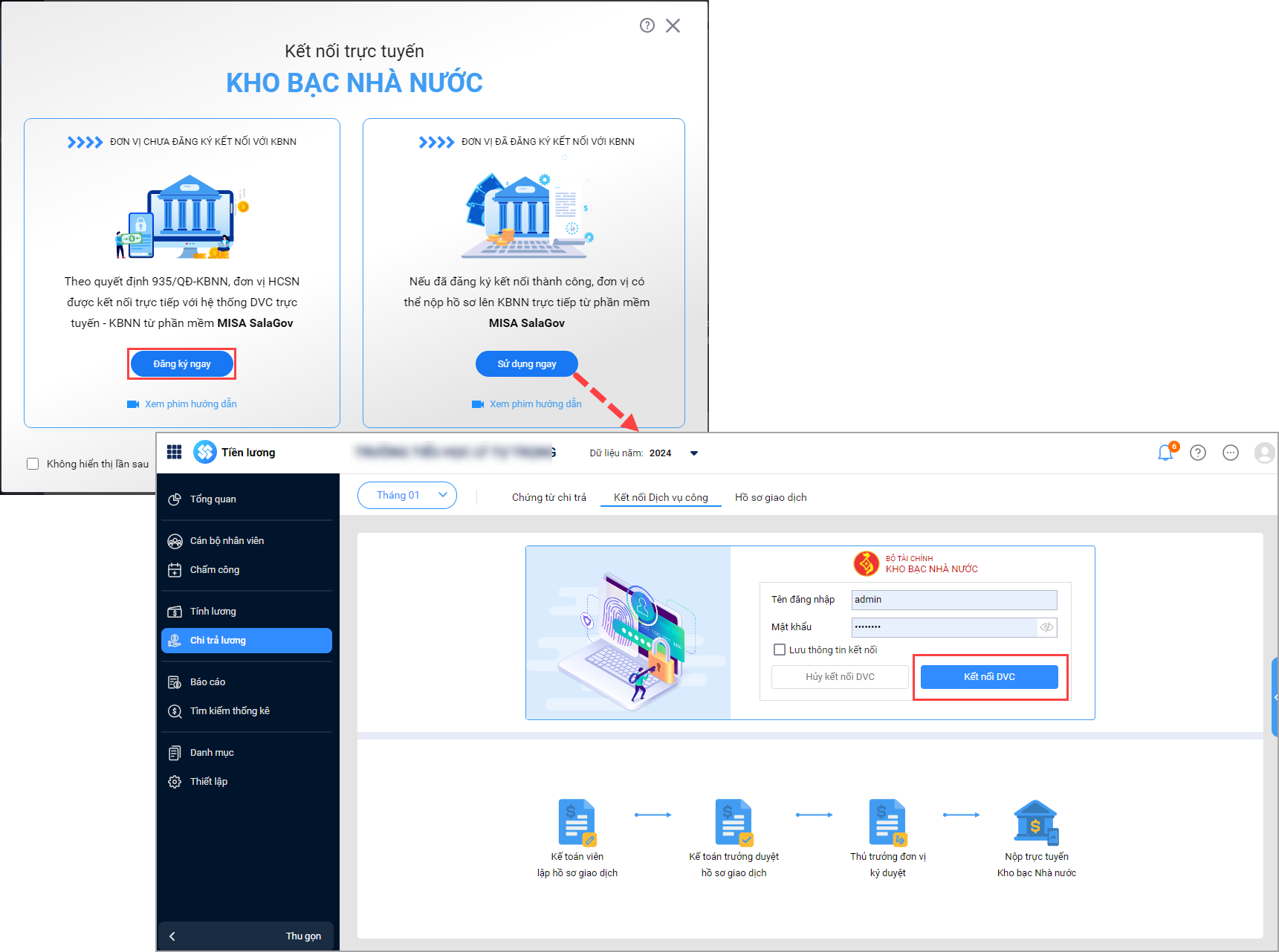The height and width of the screenshot is (952, 1279).
Task: Check Lưu thông tin kết nối checkbox
Action: pos(780,650)
